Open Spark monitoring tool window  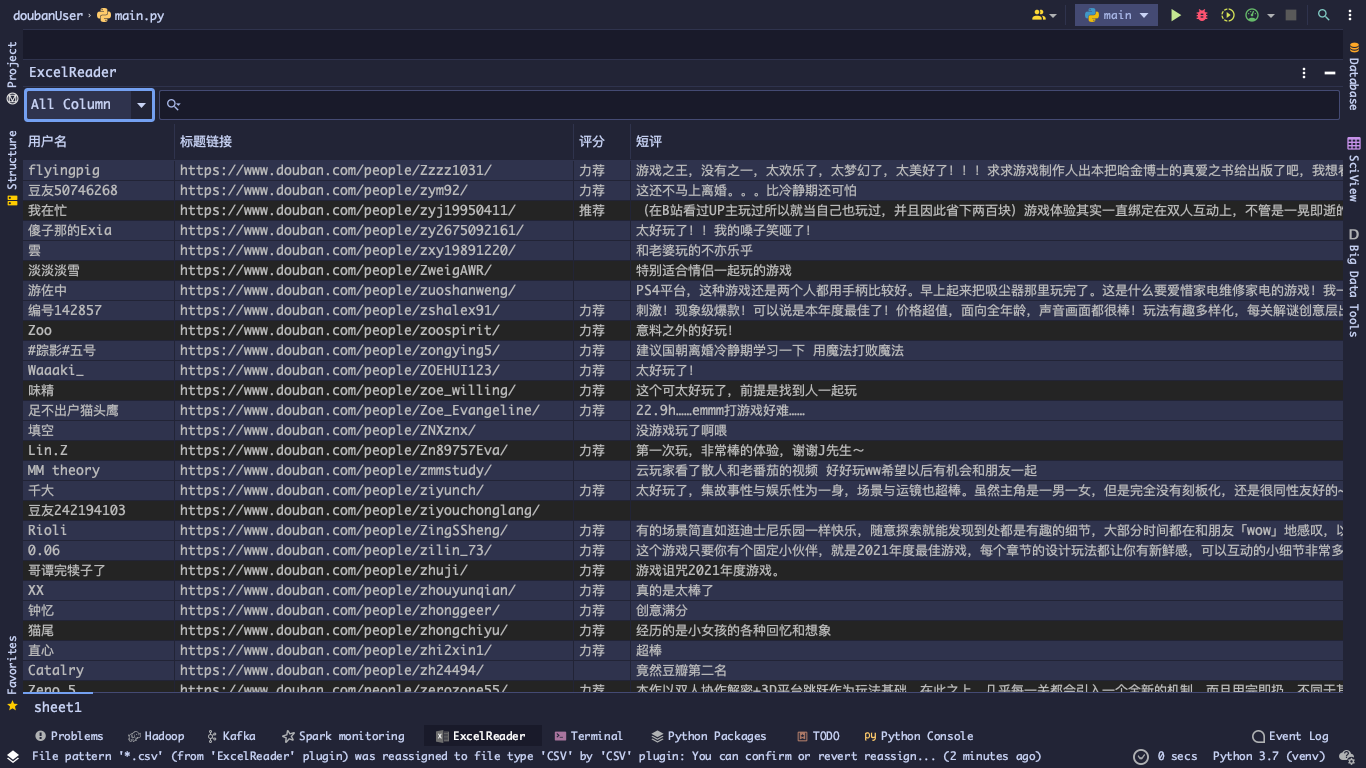343,736
